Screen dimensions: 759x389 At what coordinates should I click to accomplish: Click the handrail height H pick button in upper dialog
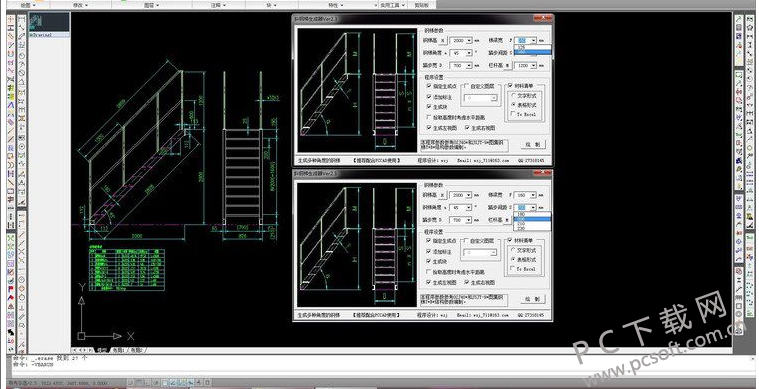click(507, 65)
